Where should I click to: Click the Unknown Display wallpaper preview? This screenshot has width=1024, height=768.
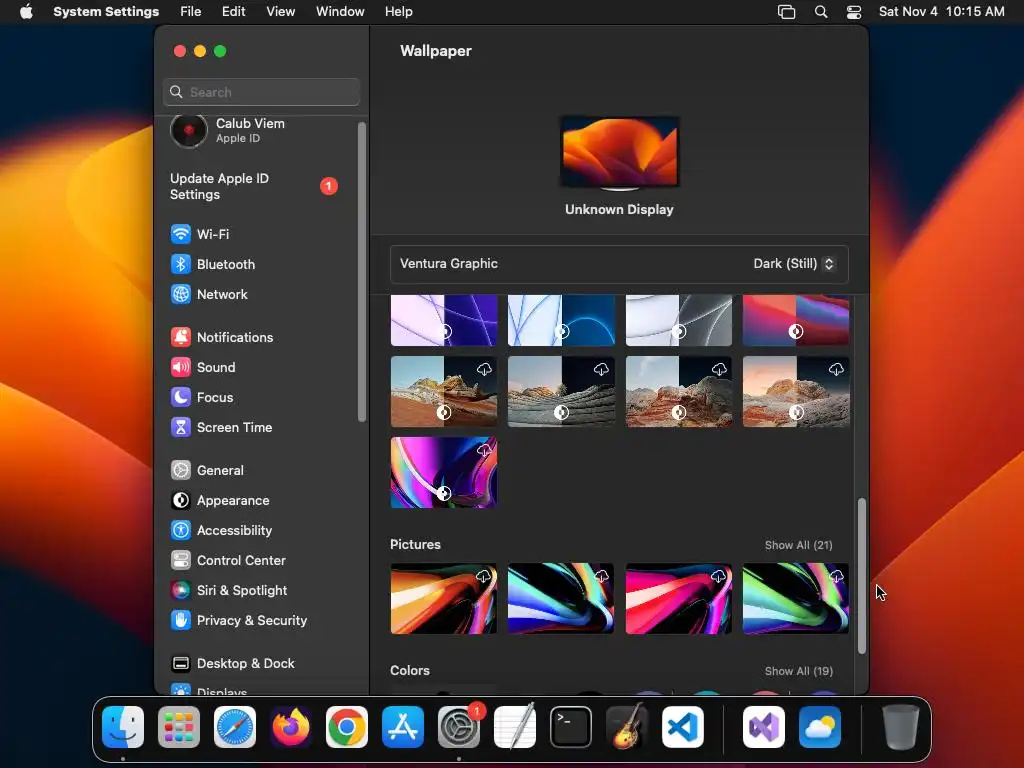click(619, 153)
